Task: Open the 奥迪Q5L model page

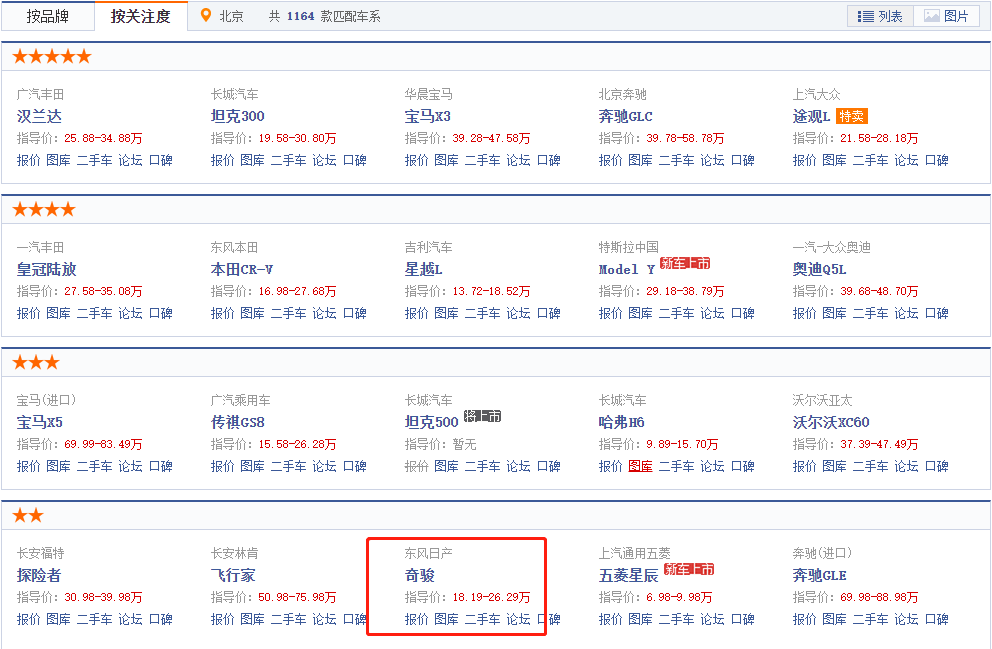Action: (819, 269)
